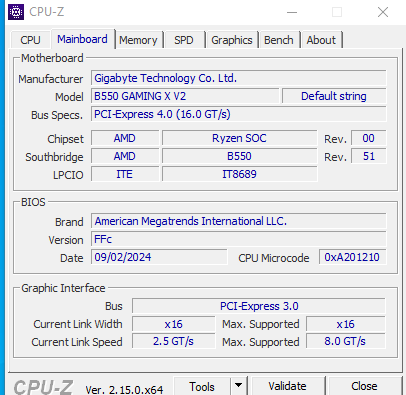Close the window with the X icon
406x395 pixels.
click(383, 12)
